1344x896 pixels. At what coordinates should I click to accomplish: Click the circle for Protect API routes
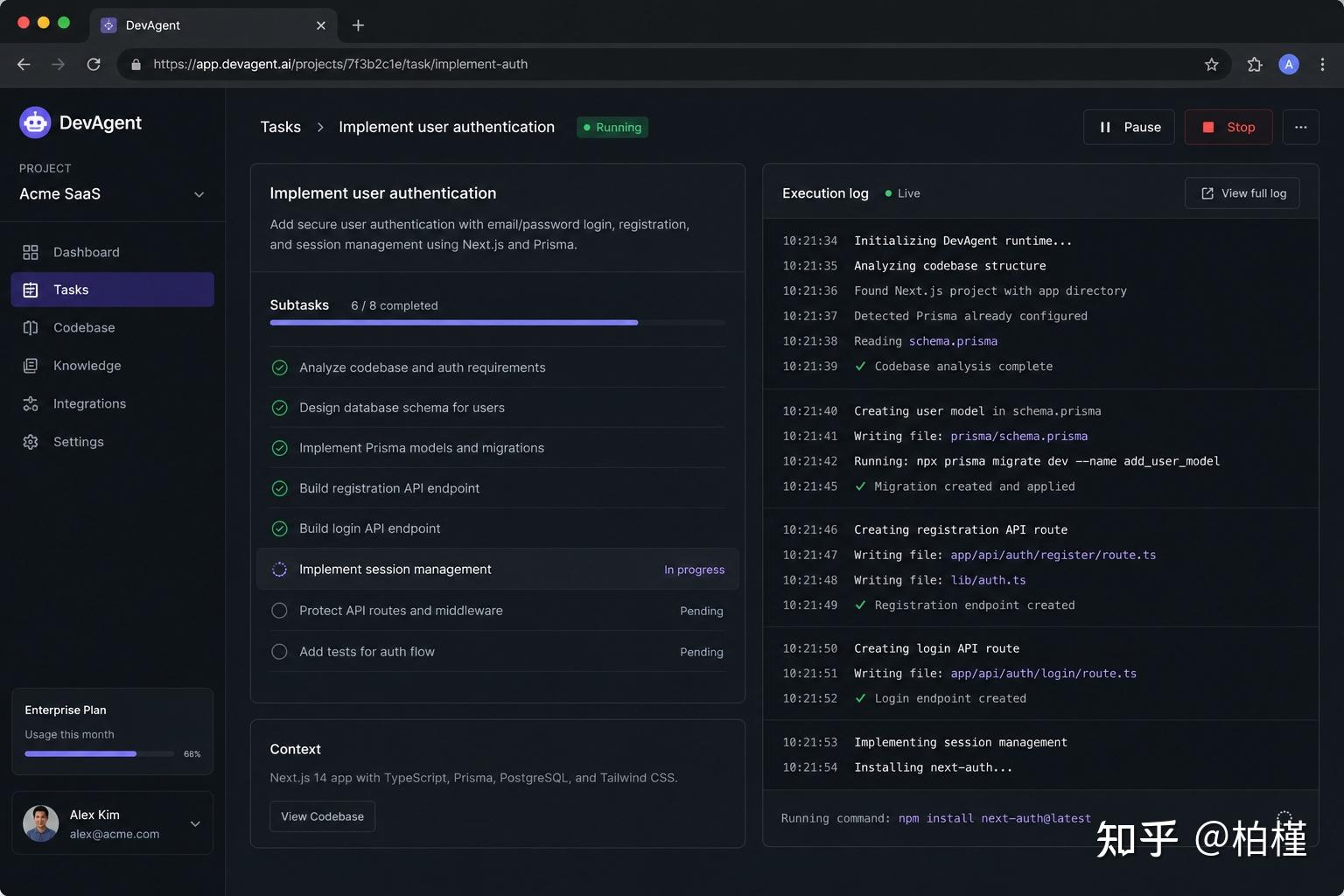(279, 611)
